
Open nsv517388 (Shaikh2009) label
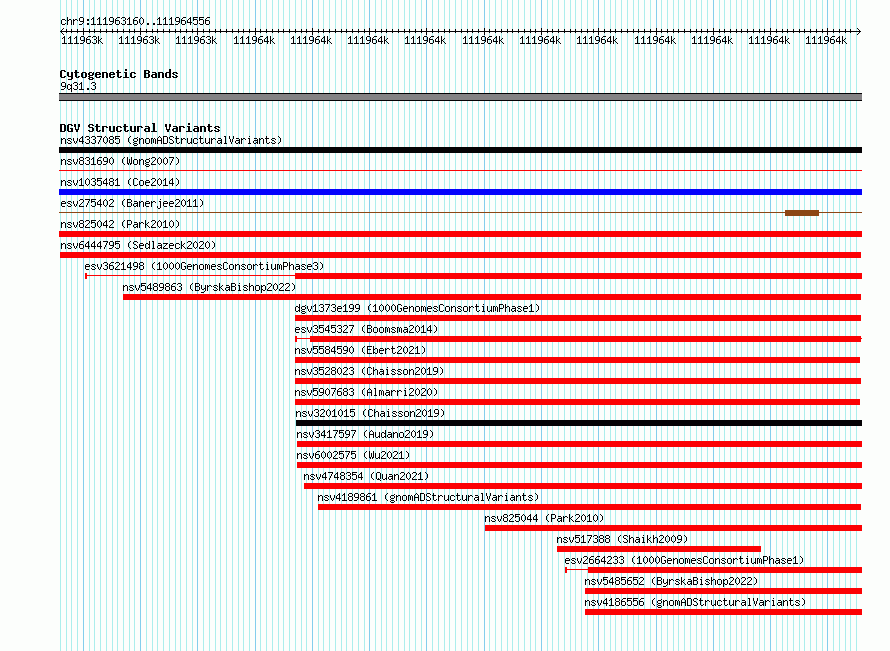coord(622,539)
